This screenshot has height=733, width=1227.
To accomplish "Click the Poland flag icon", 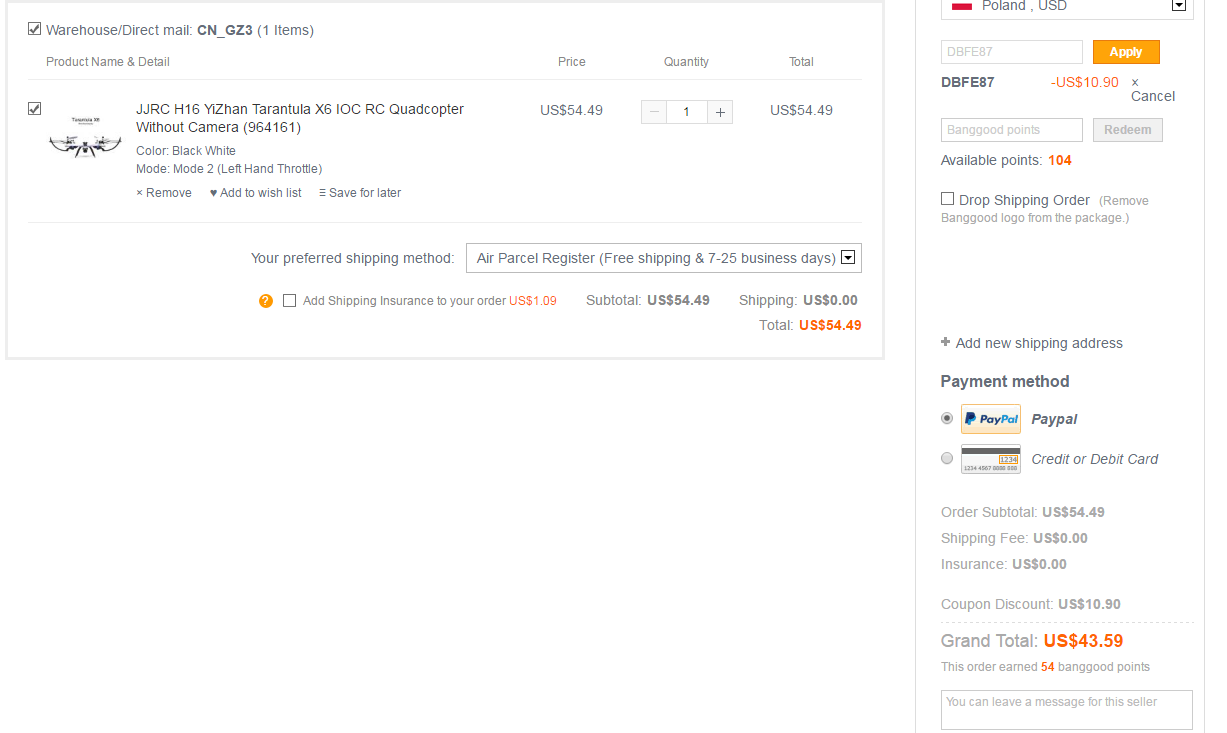I will pyautogui.click(x=962, y=6).
